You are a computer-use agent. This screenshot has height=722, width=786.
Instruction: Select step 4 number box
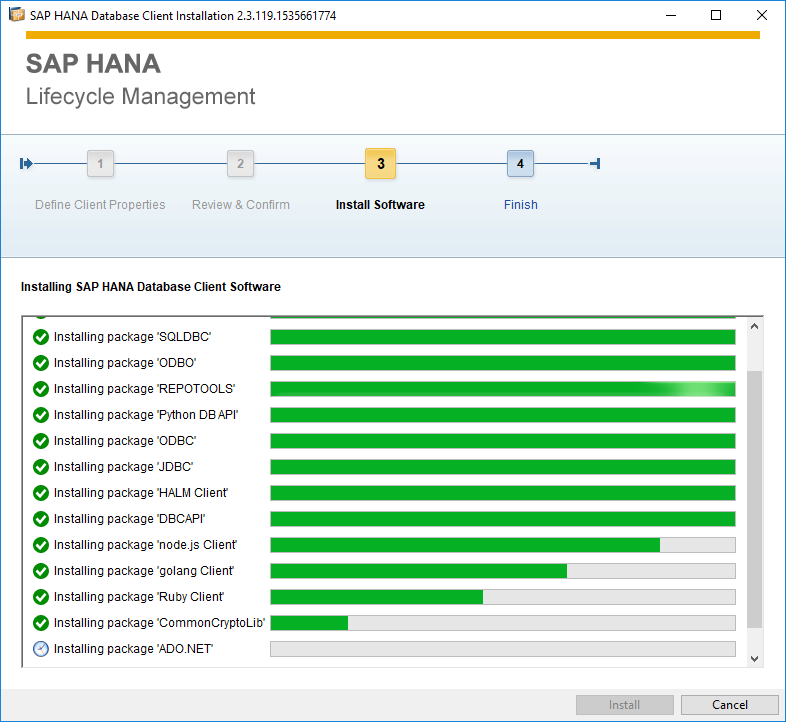click(520, 163)
